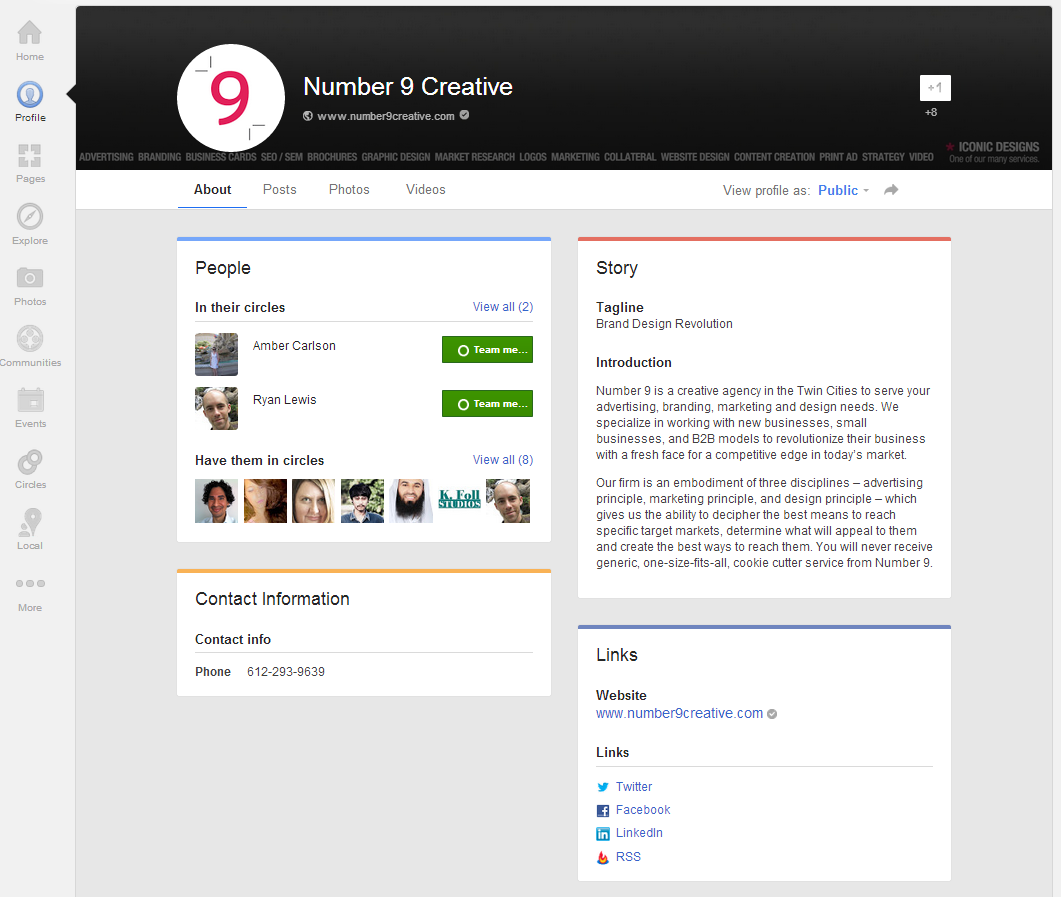Open www.number9creative.com link in header

tap(386, 116)
